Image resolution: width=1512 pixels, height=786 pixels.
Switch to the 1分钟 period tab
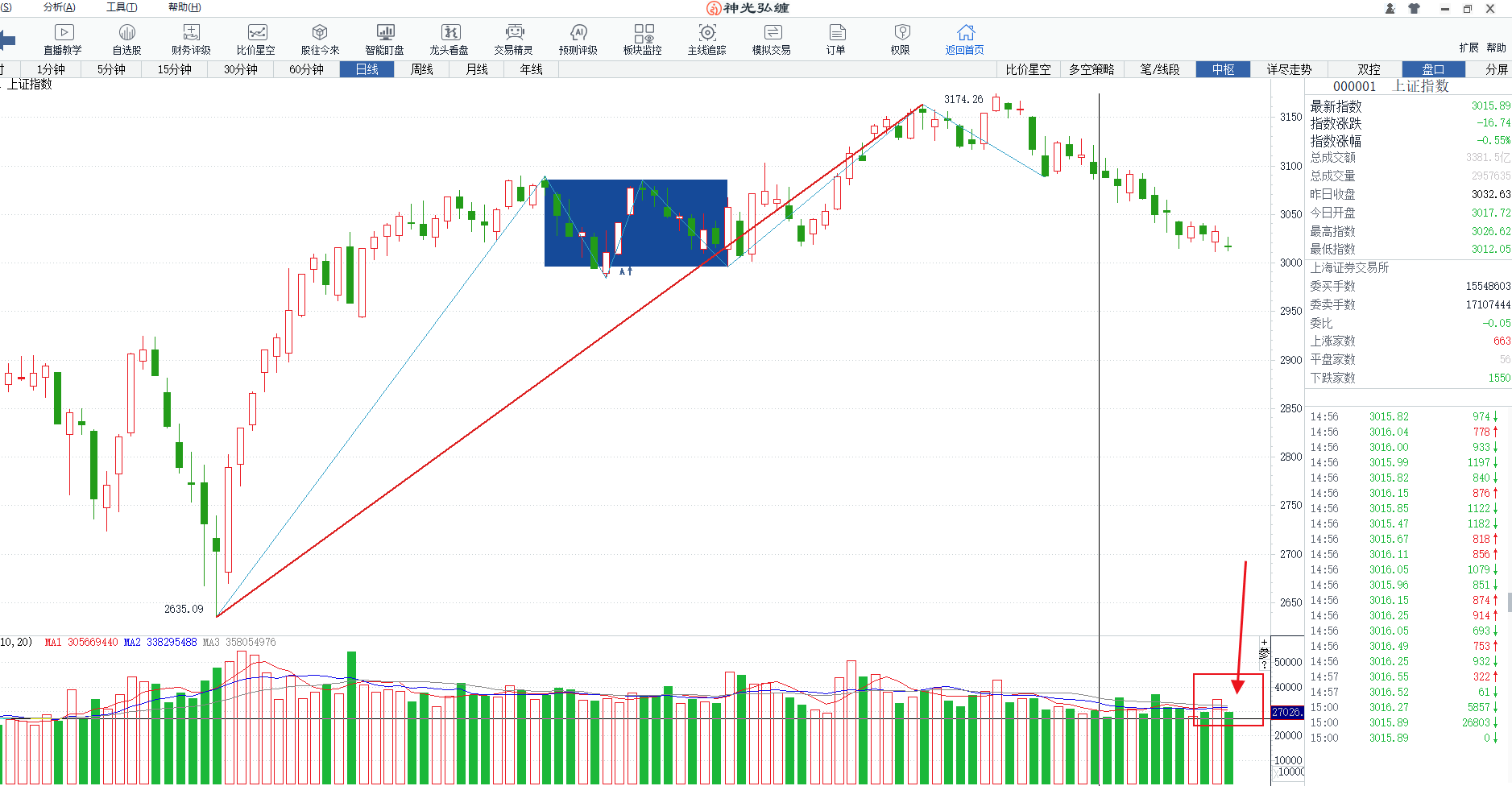[x=51, y=69]
